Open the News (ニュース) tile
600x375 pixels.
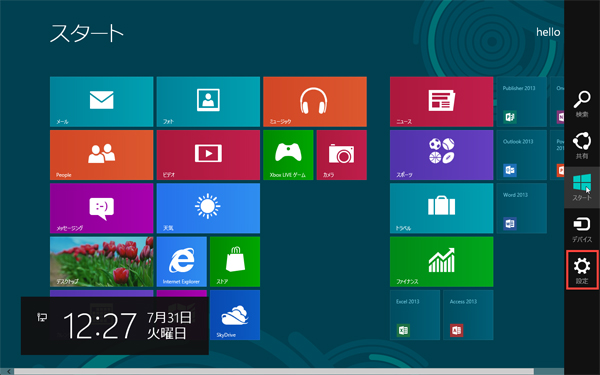[442, 101]
